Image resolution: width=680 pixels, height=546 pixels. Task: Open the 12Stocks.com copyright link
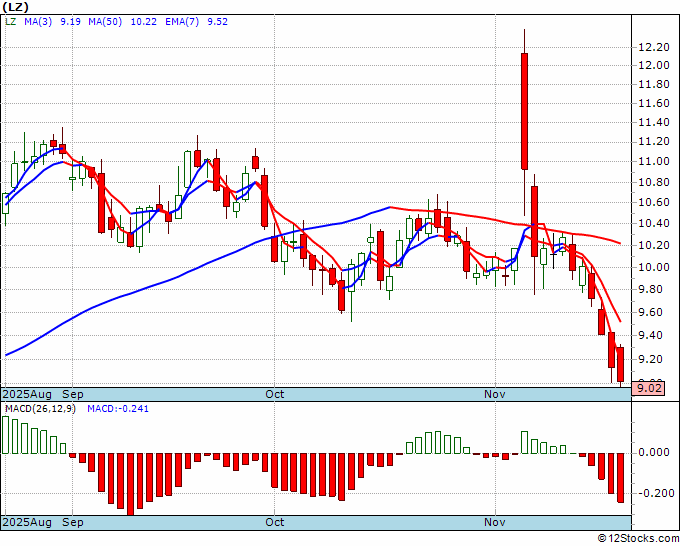638,539
